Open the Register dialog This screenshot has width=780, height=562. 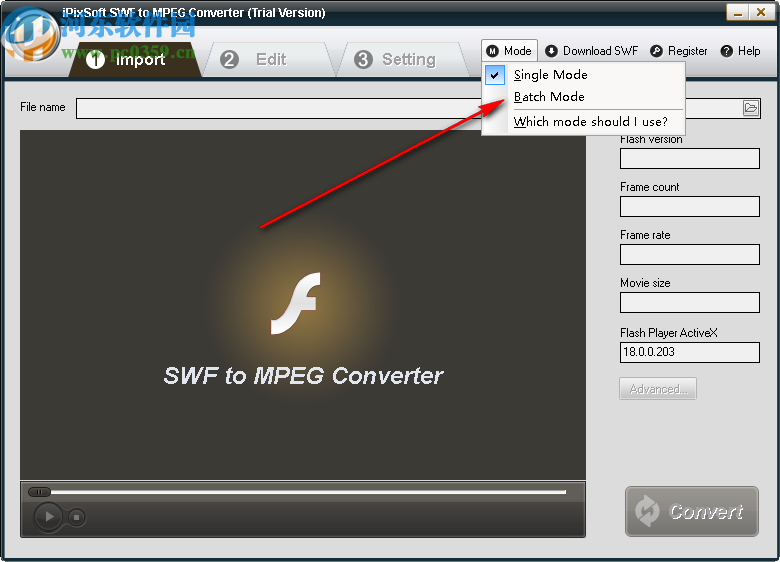click(x=679, y=51)
